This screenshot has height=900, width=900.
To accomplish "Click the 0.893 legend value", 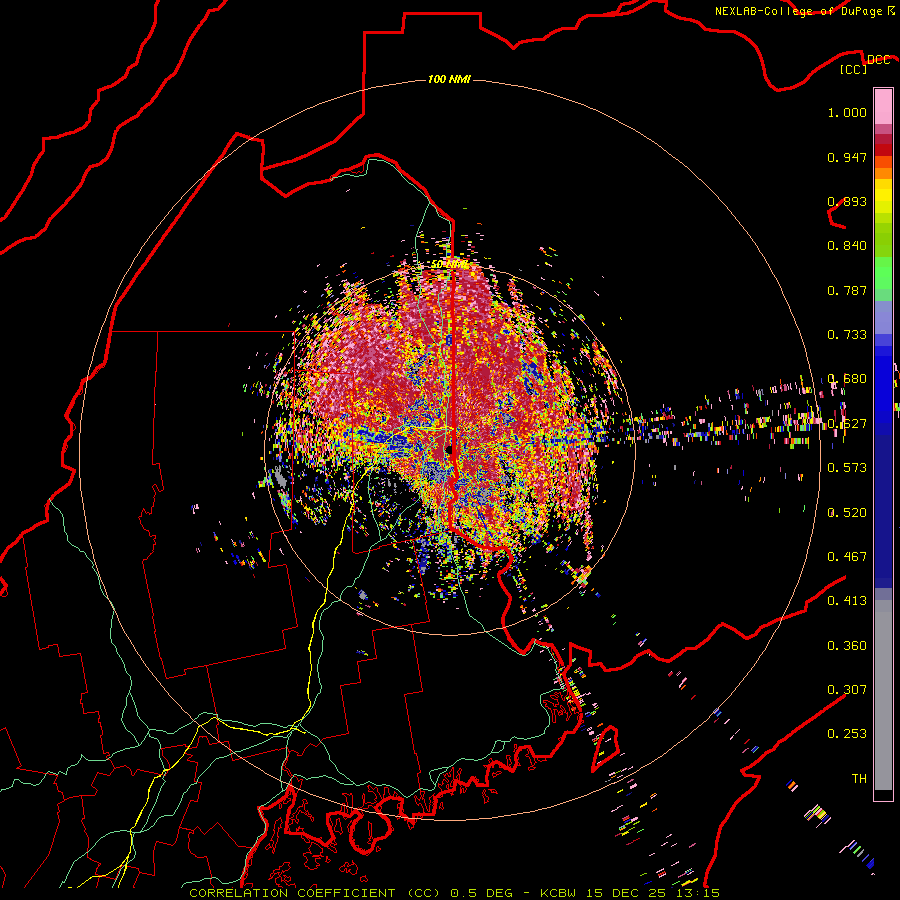I will pyautogui.click(x=847, y=201).
